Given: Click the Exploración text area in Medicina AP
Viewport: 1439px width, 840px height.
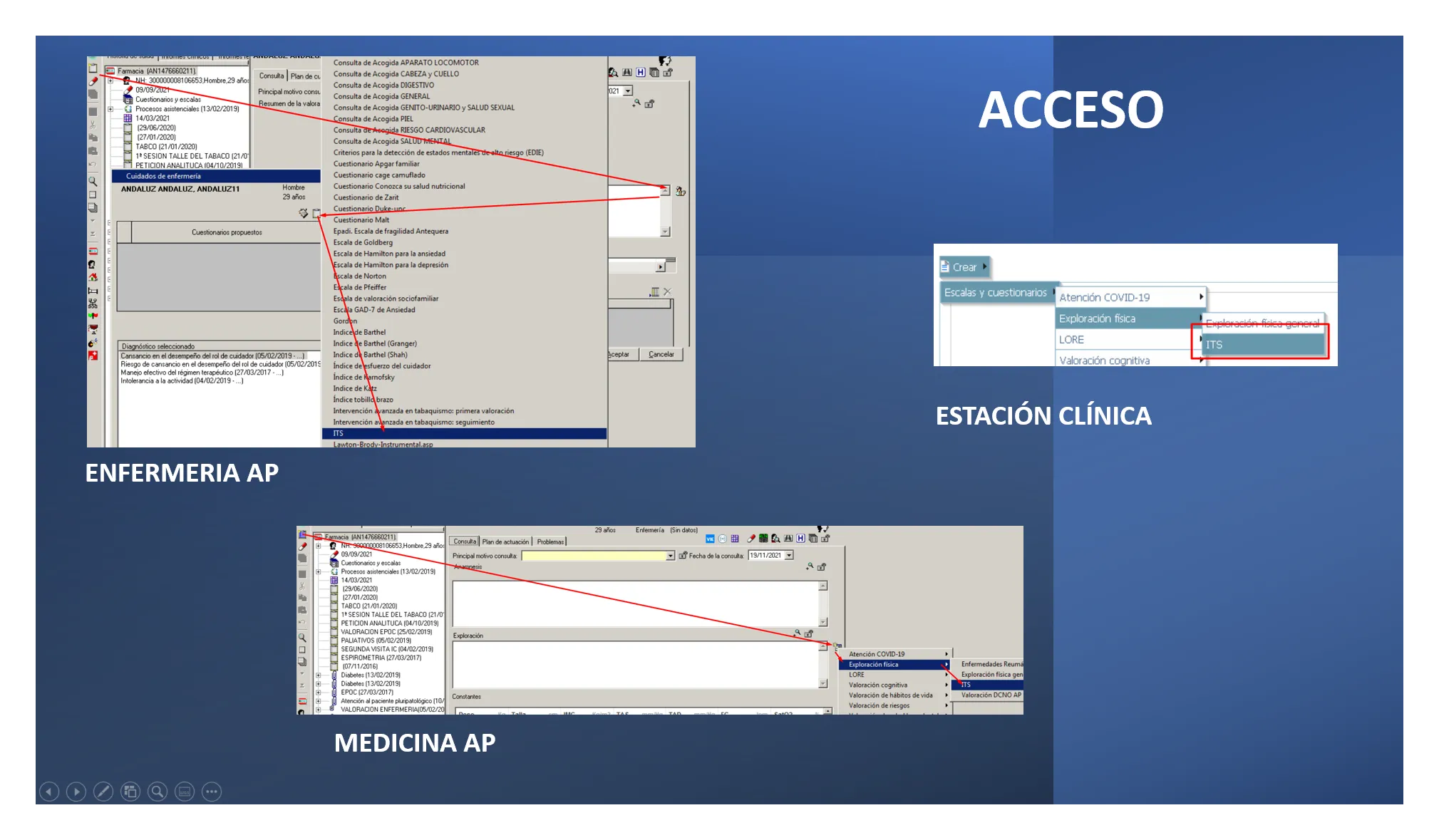Looking at the screenshot, I should pos(635,665).
